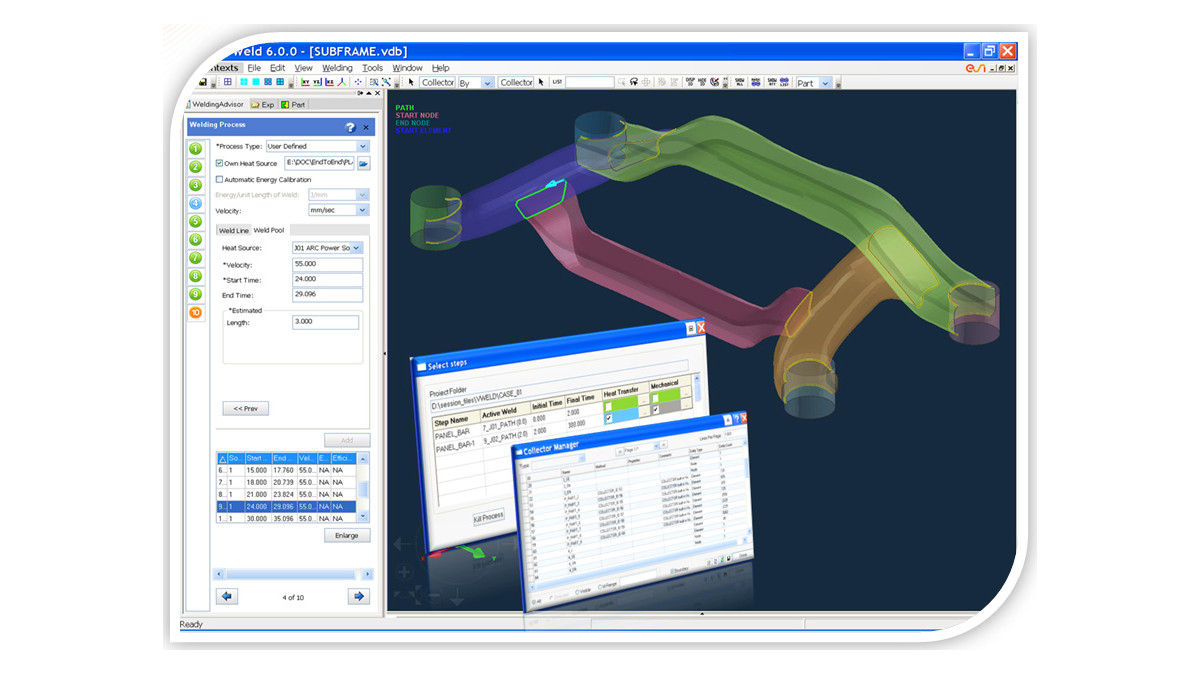Screen dimensions: 1200x675
Task: Click the heat source file path field
Action: 319,162
